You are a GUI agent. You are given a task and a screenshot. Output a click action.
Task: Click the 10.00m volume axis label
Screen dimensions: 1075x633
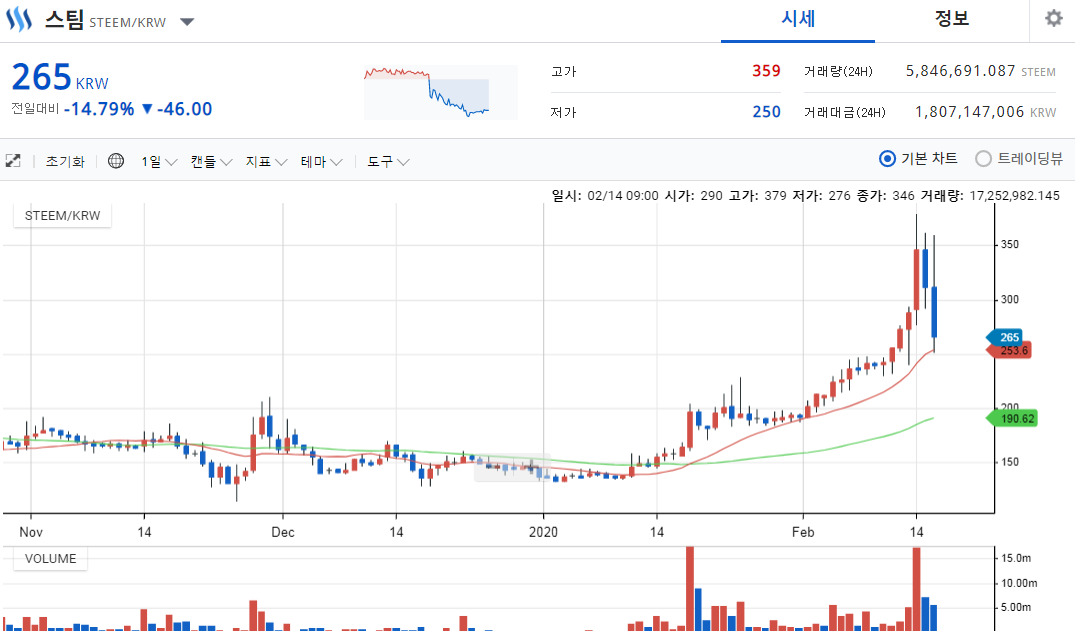click(1019, 584)
